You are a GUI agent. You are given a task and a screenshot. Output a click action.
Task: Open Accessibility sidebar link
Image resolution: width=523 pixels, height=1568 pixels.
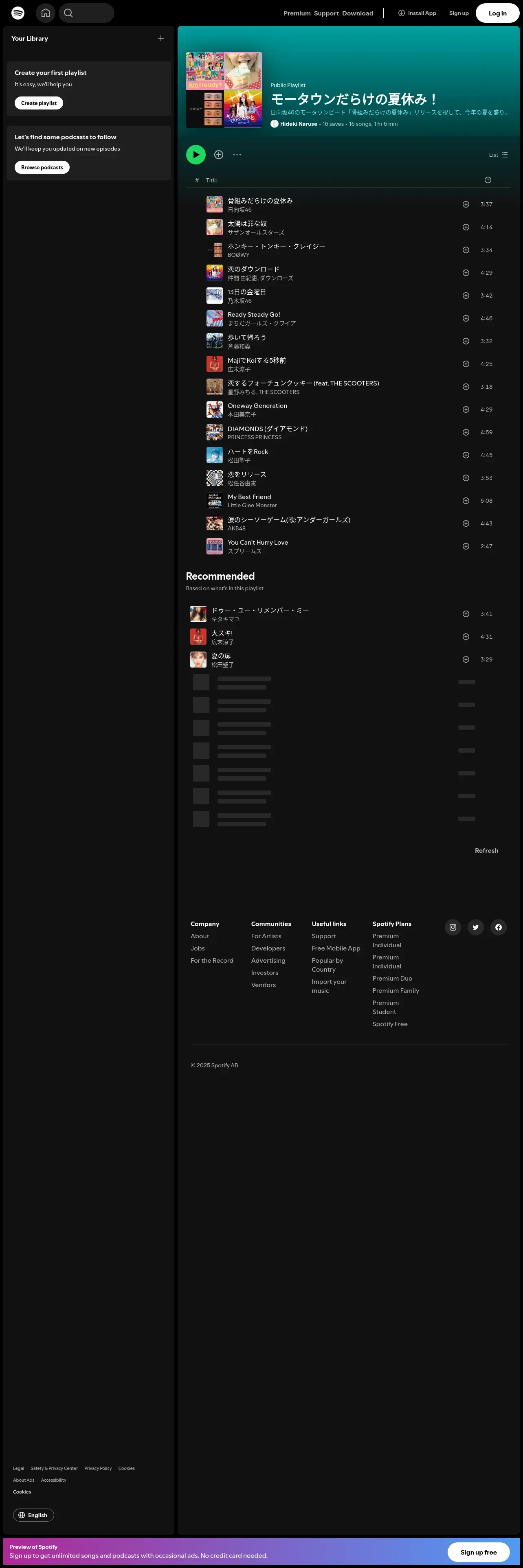[54, 1480]
